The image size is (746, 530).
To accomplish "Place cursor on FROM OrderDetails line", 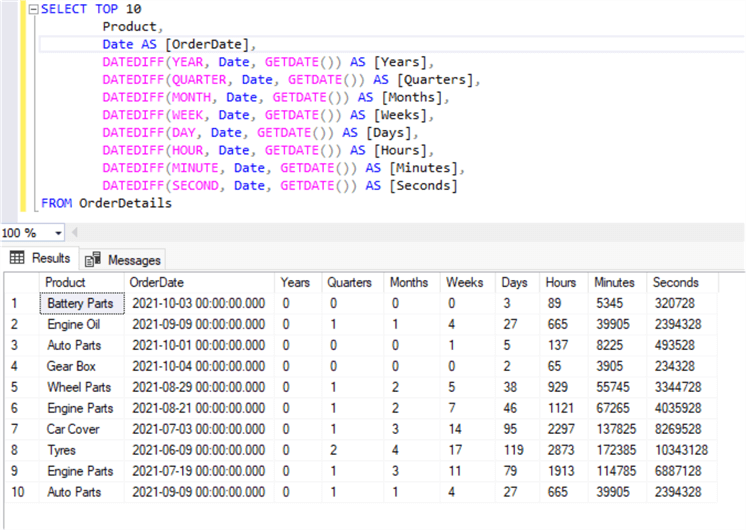I will pos(106,203).
